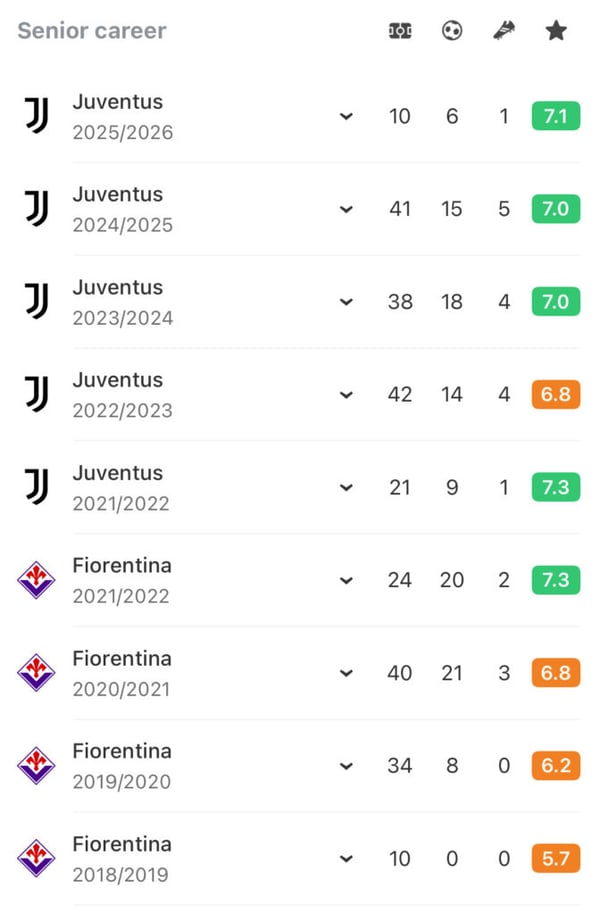Click Juventus logo for 2025/2026 season

pos(37,116)
